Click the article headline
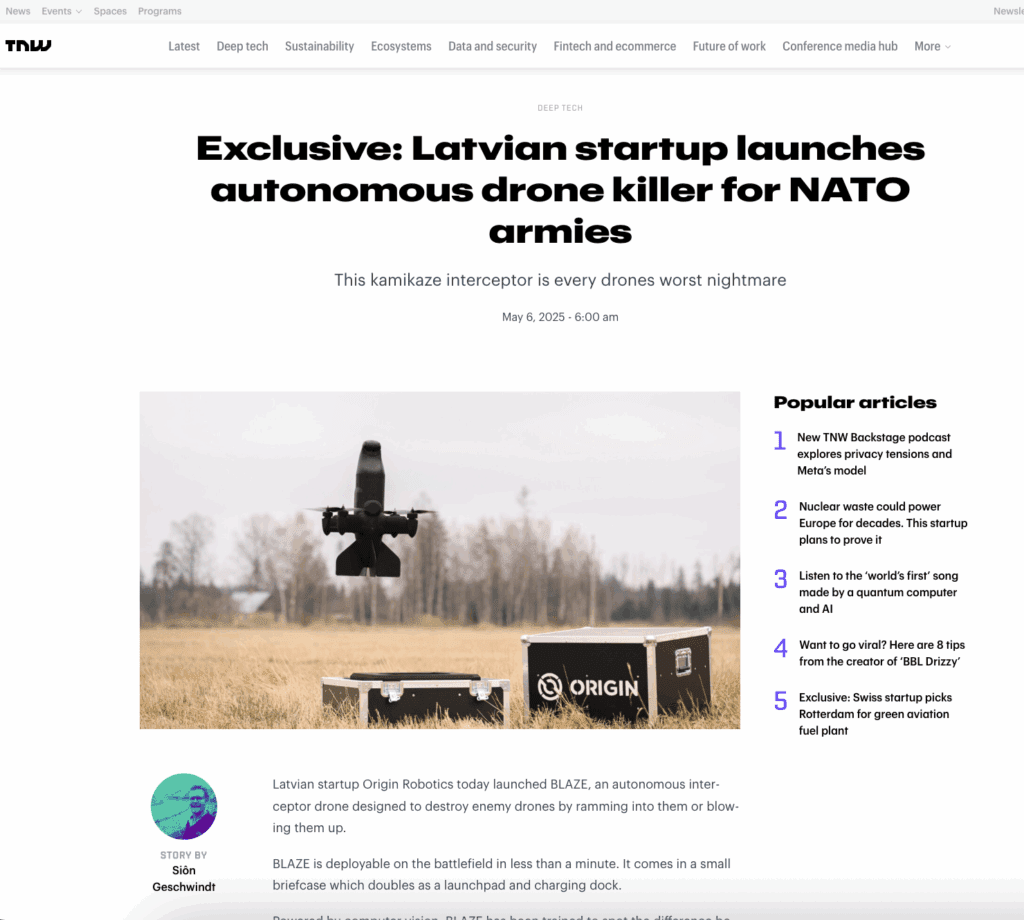 [x=560, y=189]
